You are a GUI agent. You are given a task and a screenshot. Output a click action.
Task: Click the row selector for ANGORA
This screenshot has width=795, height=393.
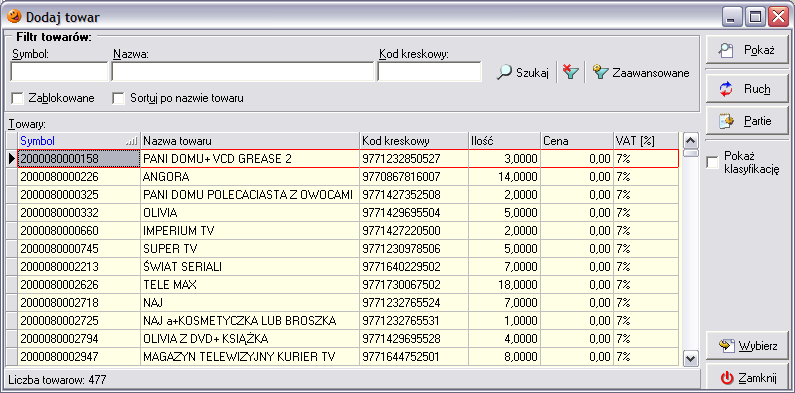(12, 177)
